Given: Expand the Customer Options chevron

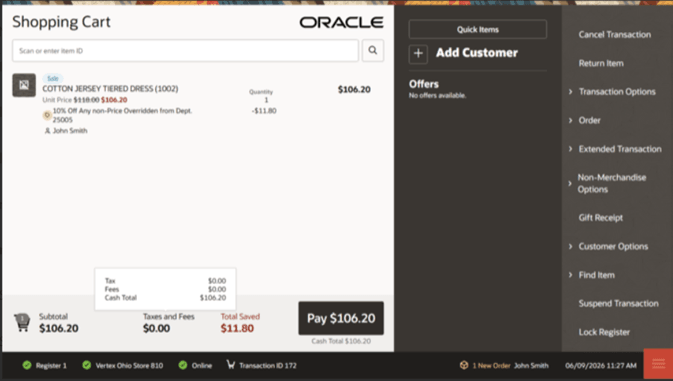Looking at the screenshot, I should 570,246.
